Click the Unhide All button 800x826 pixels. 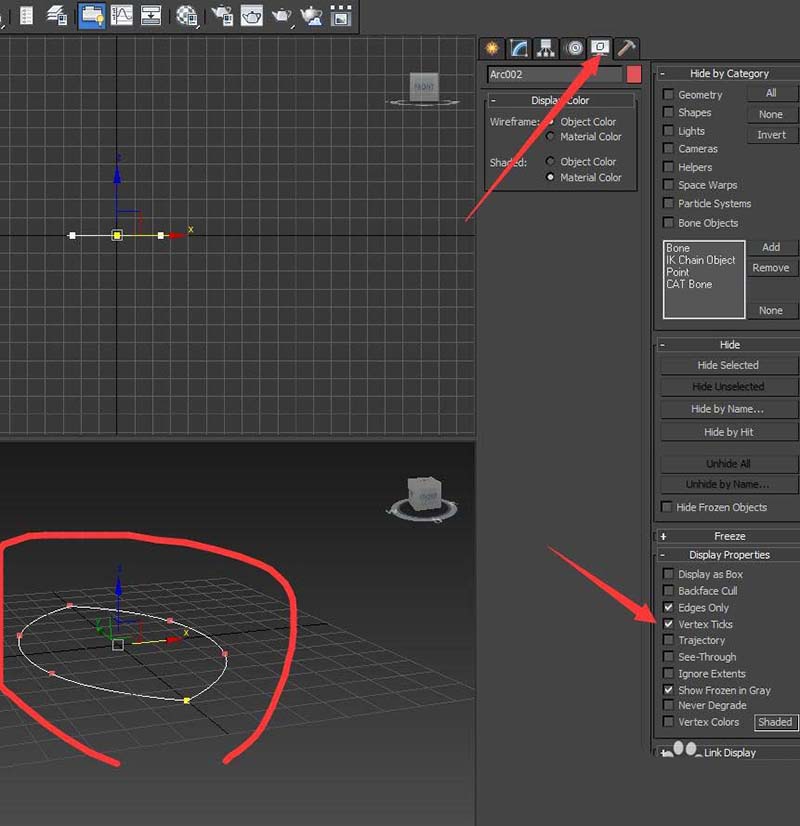[728, 464]
